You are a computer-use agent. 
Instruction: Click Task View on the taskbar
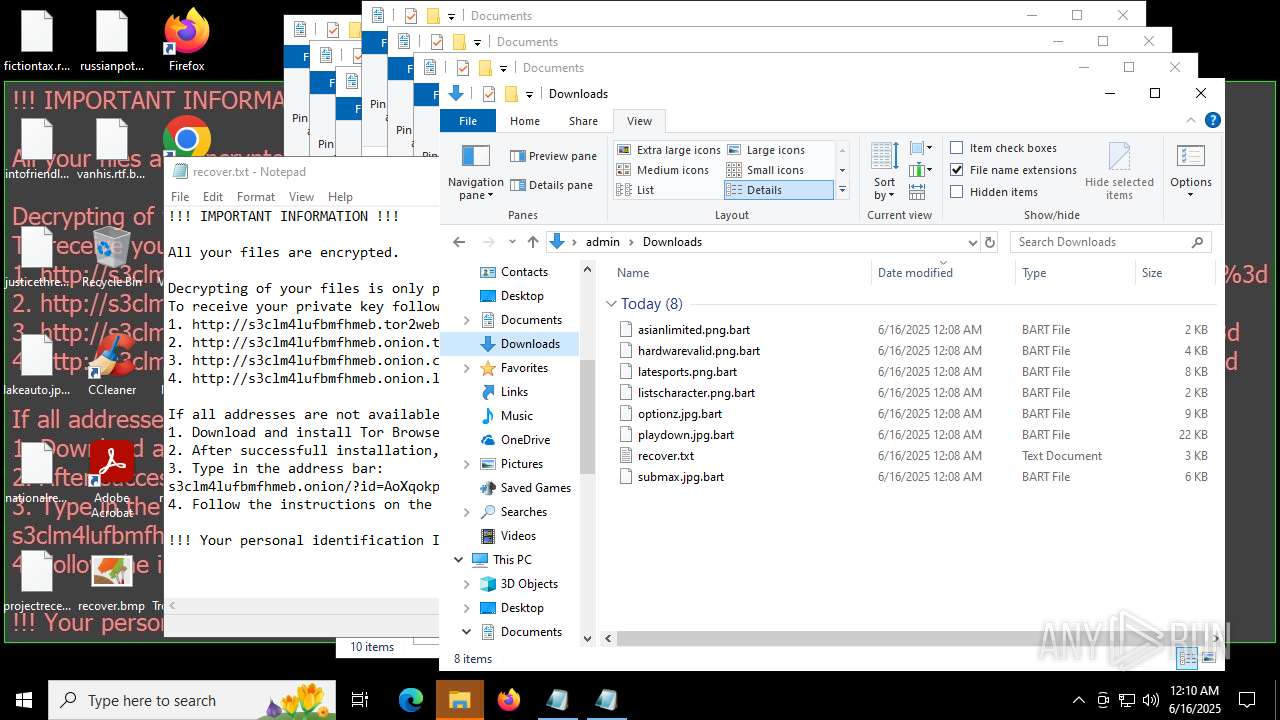pyautogui.click(x=360, y=700)
